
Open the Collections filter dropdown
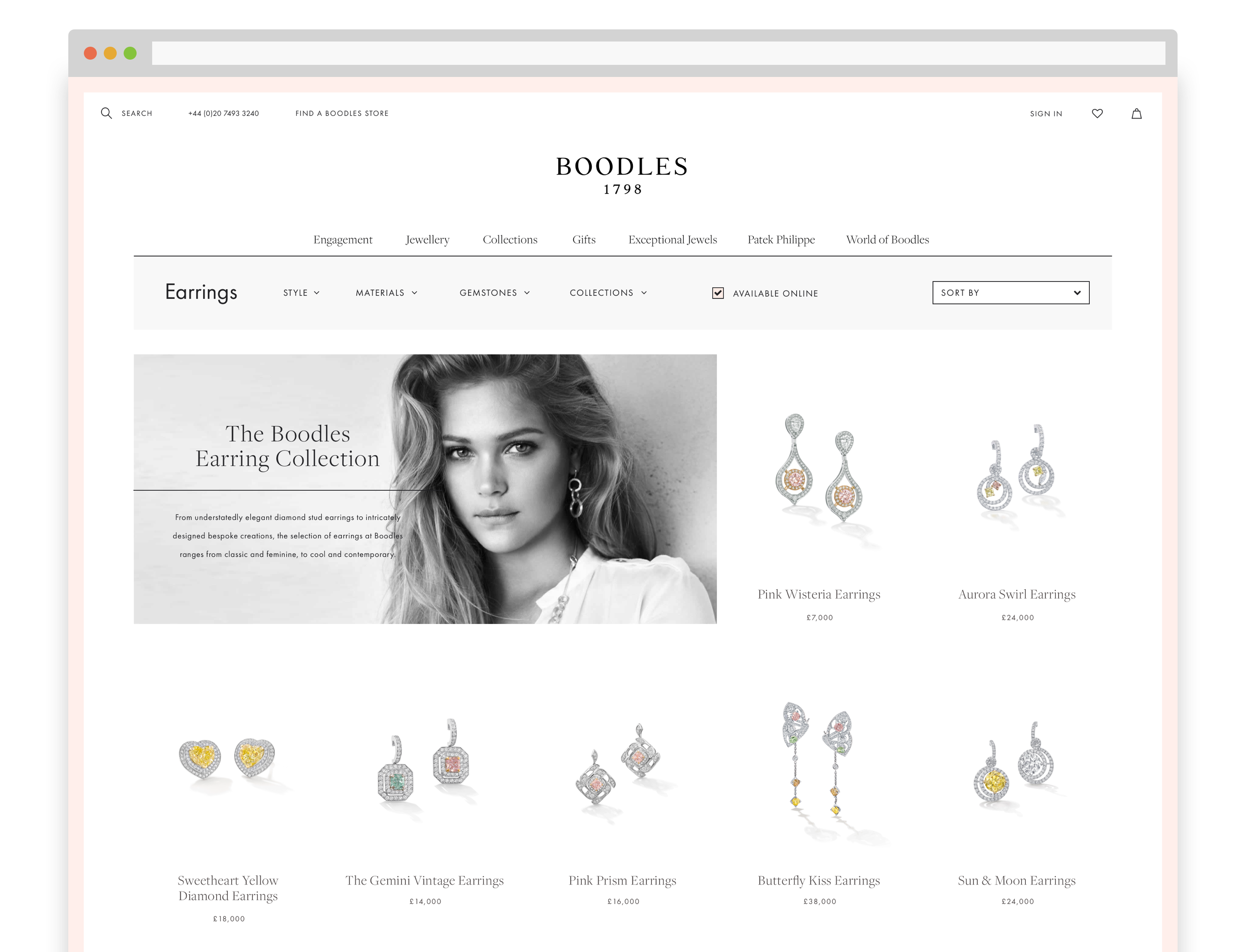(608, 292)
